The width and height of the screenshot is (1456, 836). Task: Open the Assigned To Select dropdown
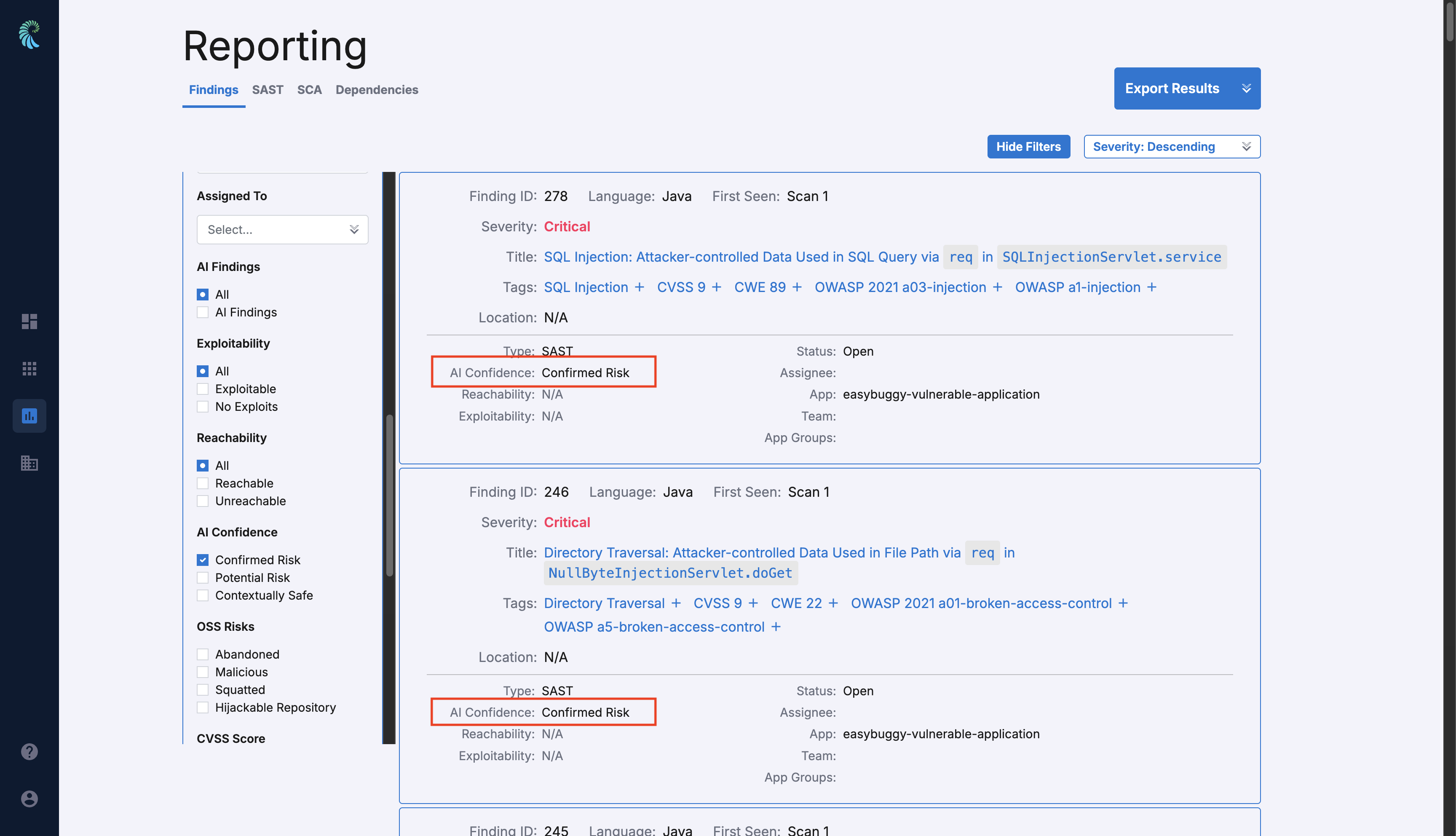tap(282, 230)
